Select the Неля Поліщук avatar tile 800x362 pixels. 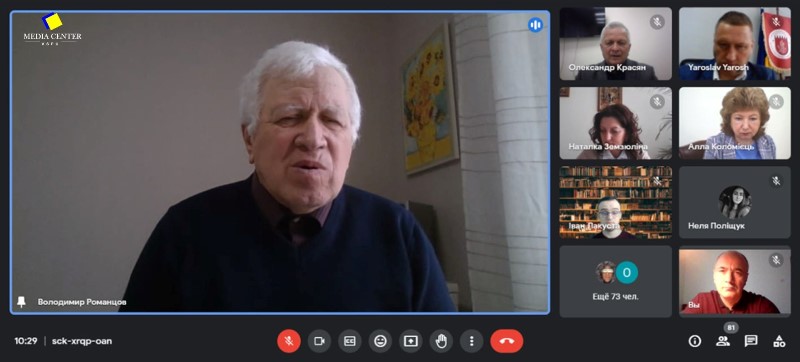click(x=735, y=202)
